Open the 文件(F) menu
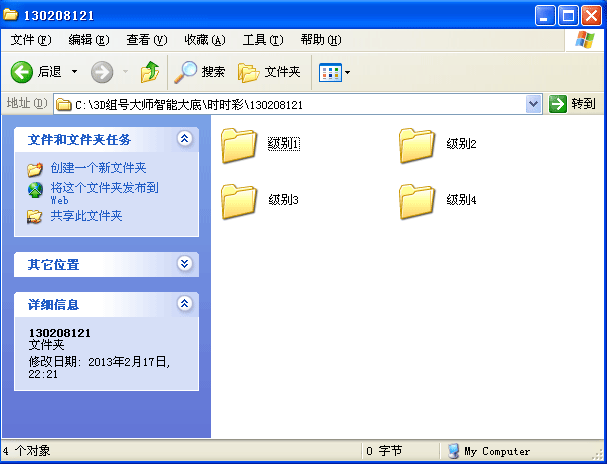This screenshot has height=464, width=607. tap(30, 40)
